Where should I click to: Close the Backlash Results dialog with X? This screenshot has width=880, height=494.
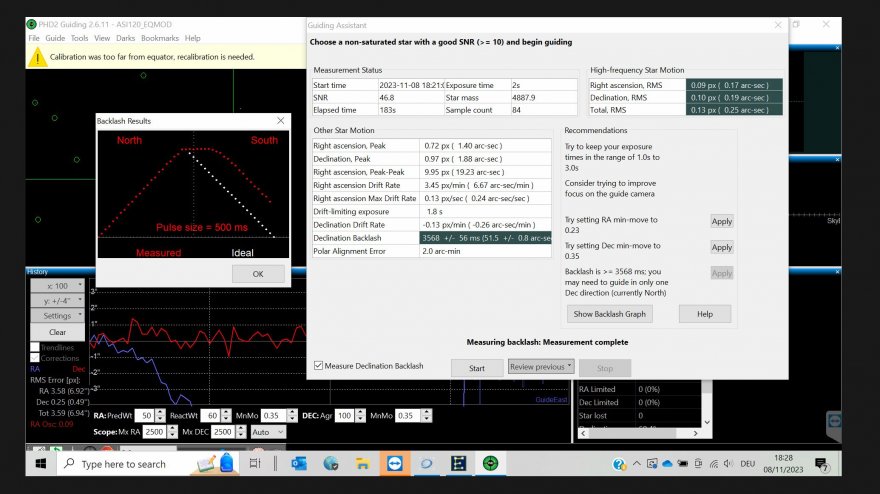pyautogui.click(x=281, y=121)
